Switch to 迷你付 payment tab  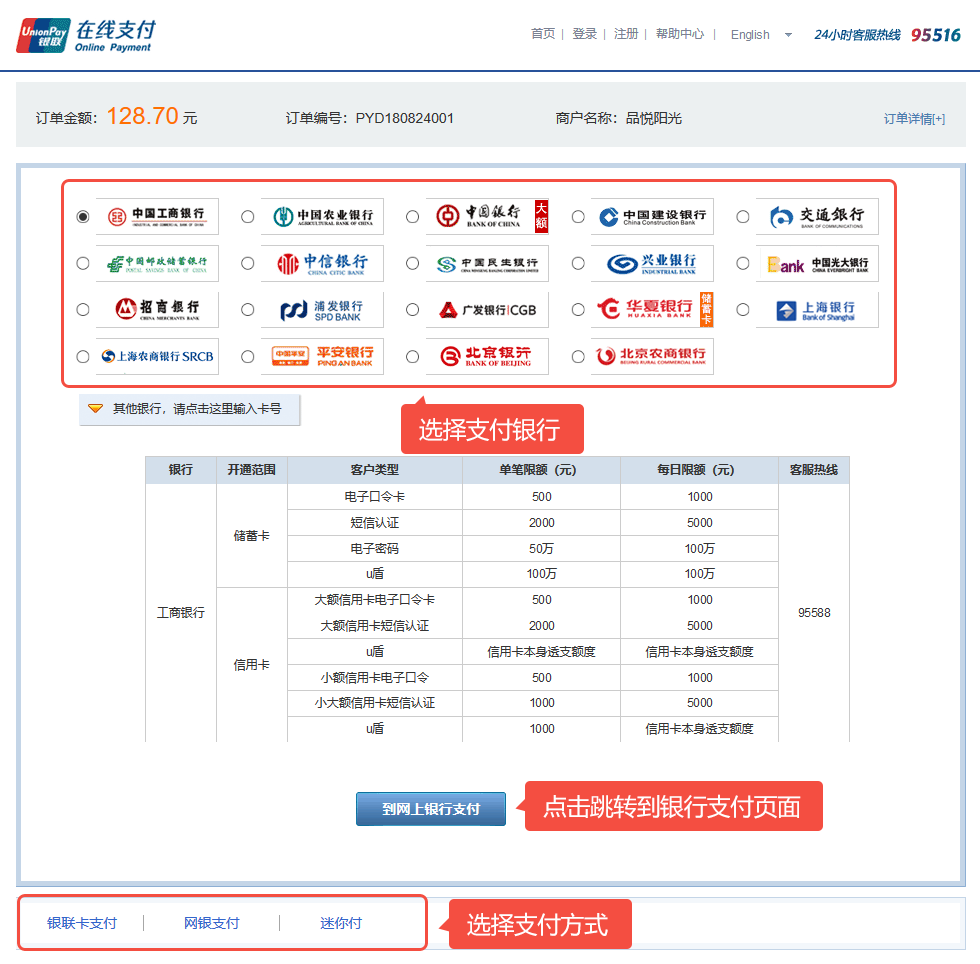[341, 923]
